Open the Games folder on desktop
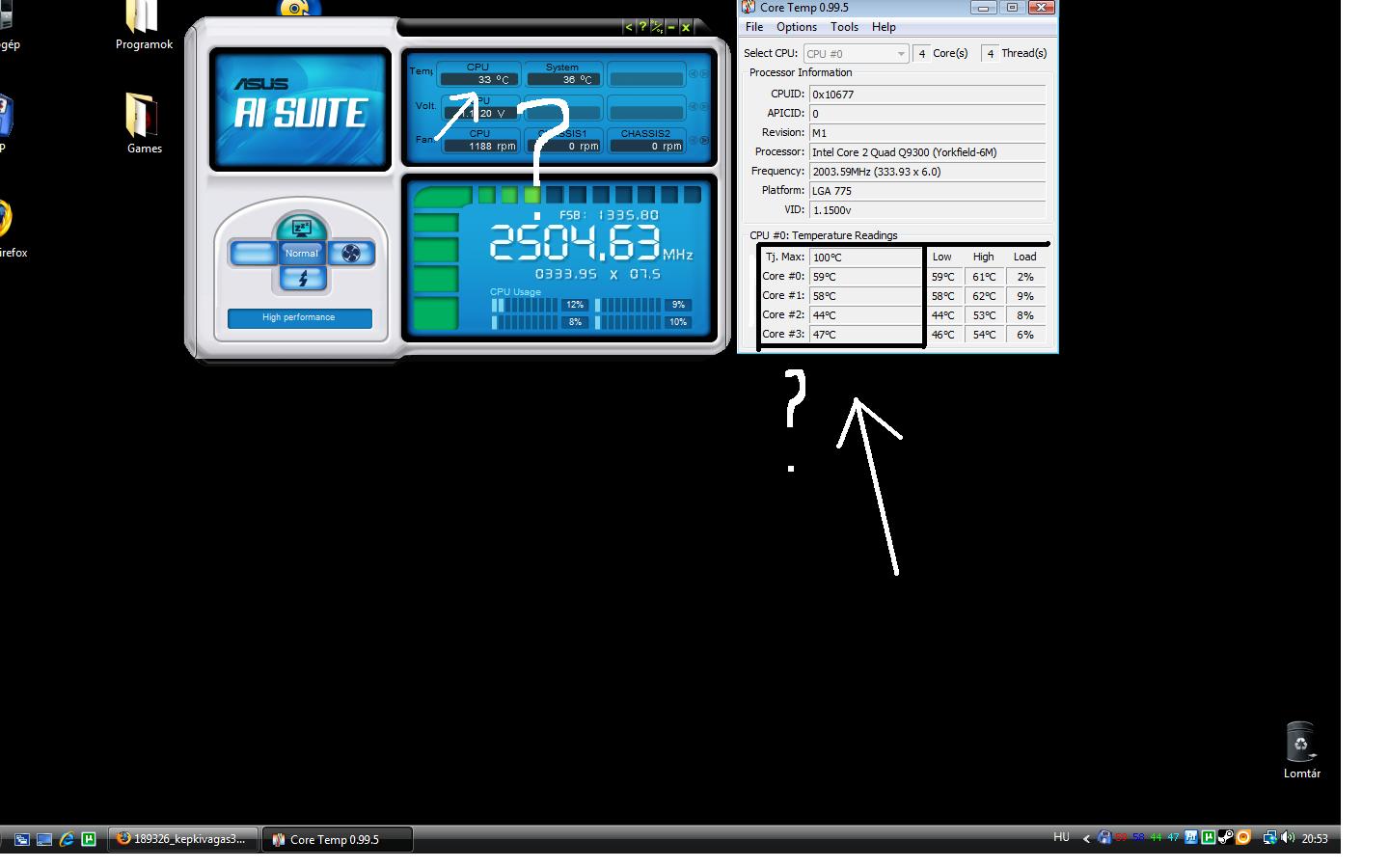This screenshot has height=868, width=1389. 144,123
